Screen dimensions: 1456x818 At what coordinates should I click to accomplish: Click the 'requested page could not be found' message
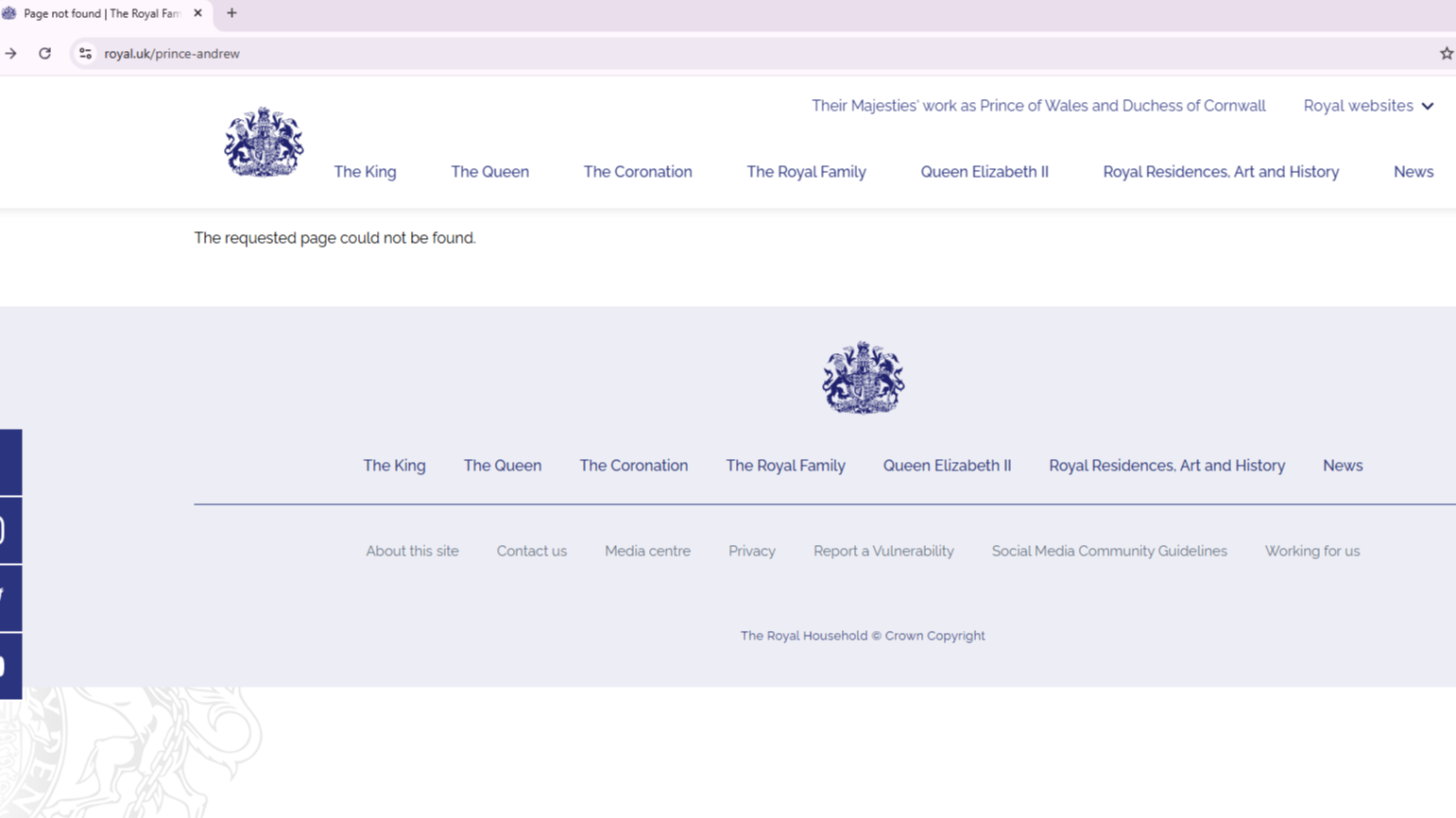coord(334,238)
